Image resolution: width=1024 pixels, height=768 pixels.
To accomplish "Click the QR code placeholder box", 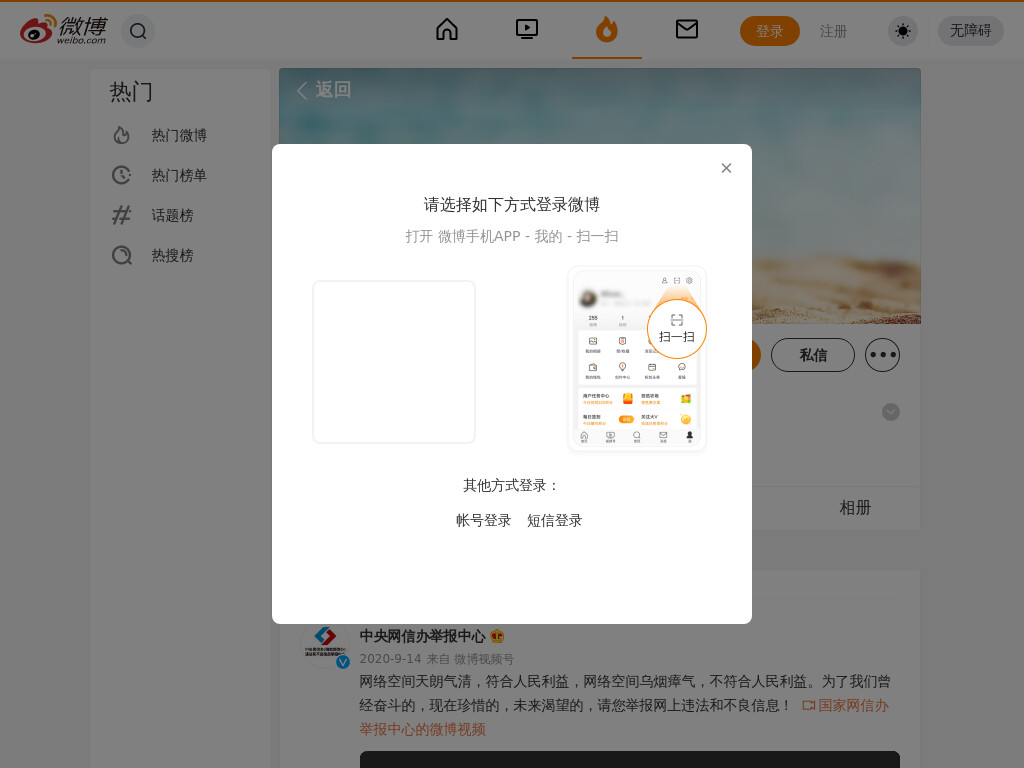I will (x=394, y=362).
